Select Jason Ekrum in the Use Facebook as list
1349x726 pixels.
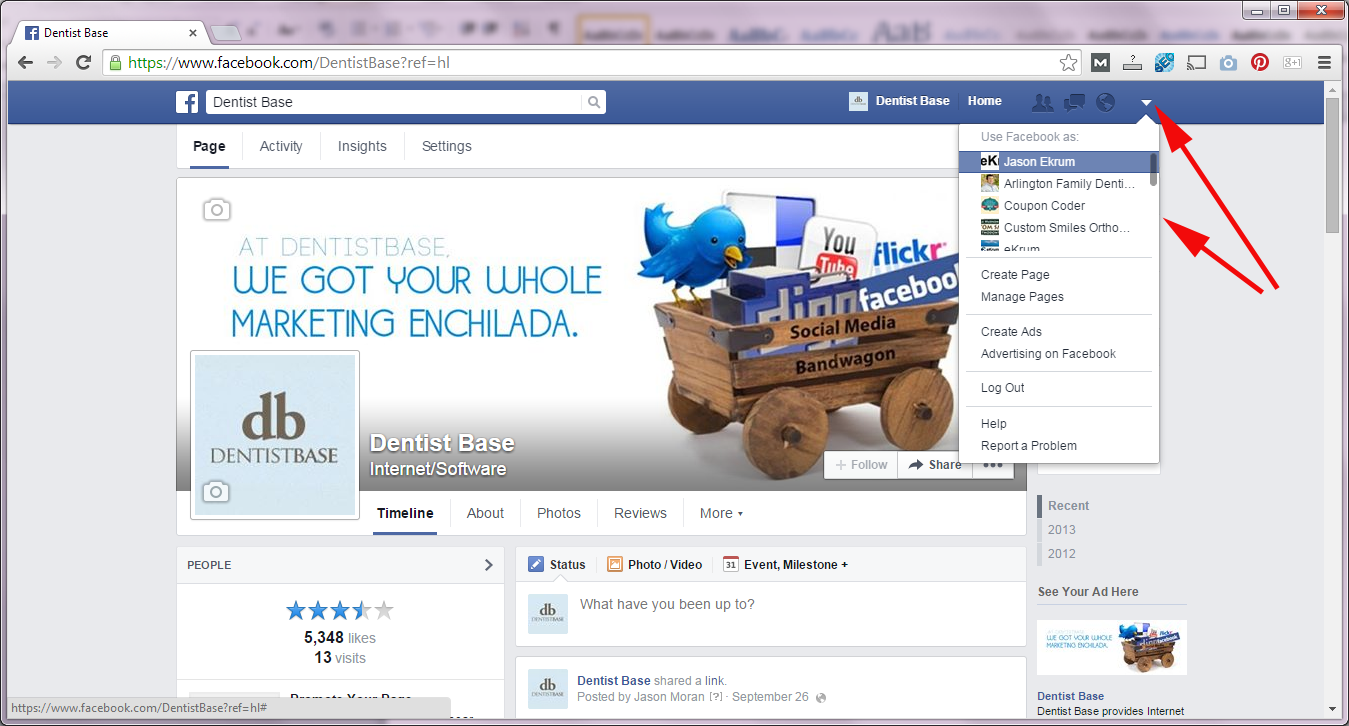[x=1054, y=161]
